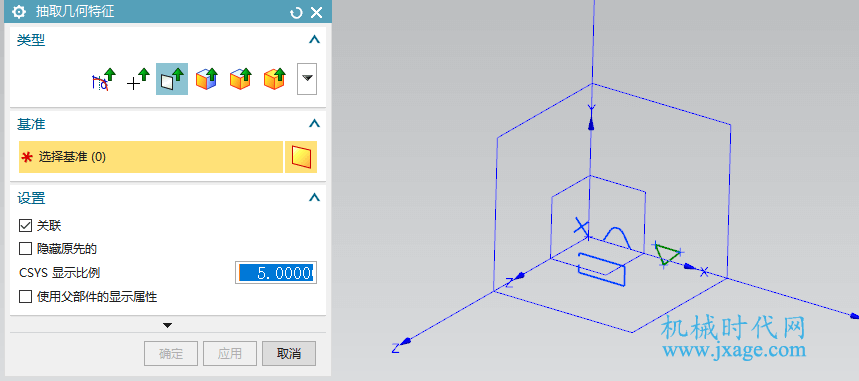Click the select datum plane icon
The height and width of the screenshot is (381, 859).
(301, 157)
